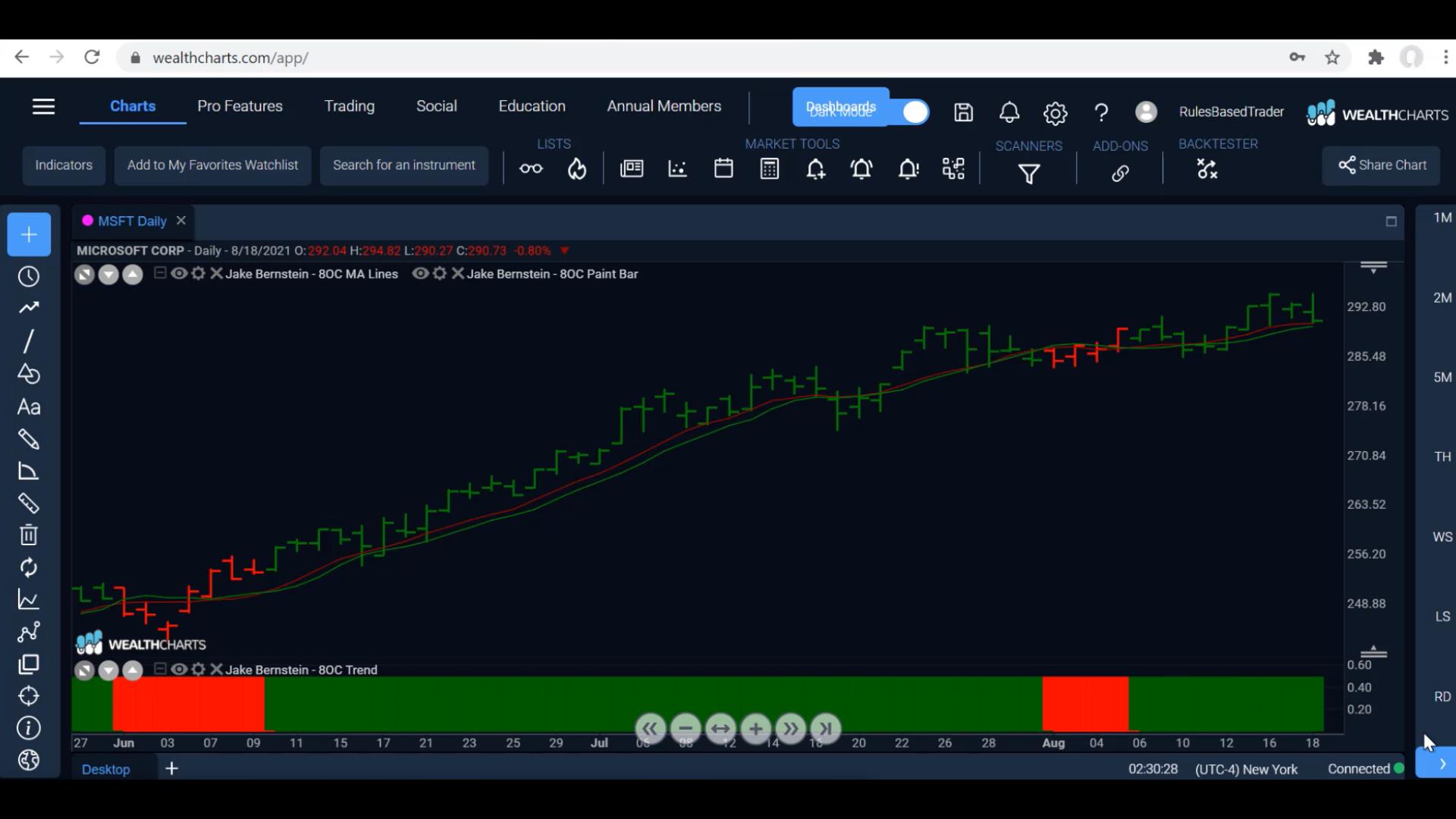
Task: Open the help question mark icon
Action: point(1101,113)
